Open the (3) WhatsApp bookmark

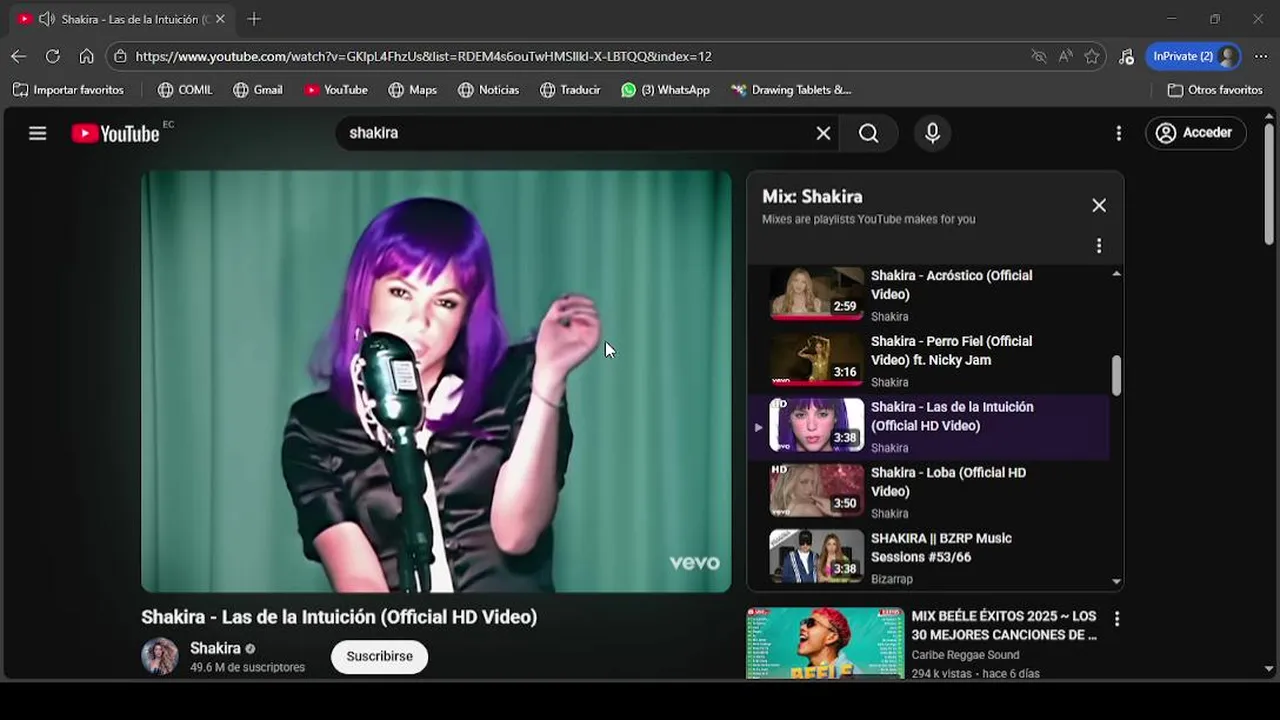[665, 90]
